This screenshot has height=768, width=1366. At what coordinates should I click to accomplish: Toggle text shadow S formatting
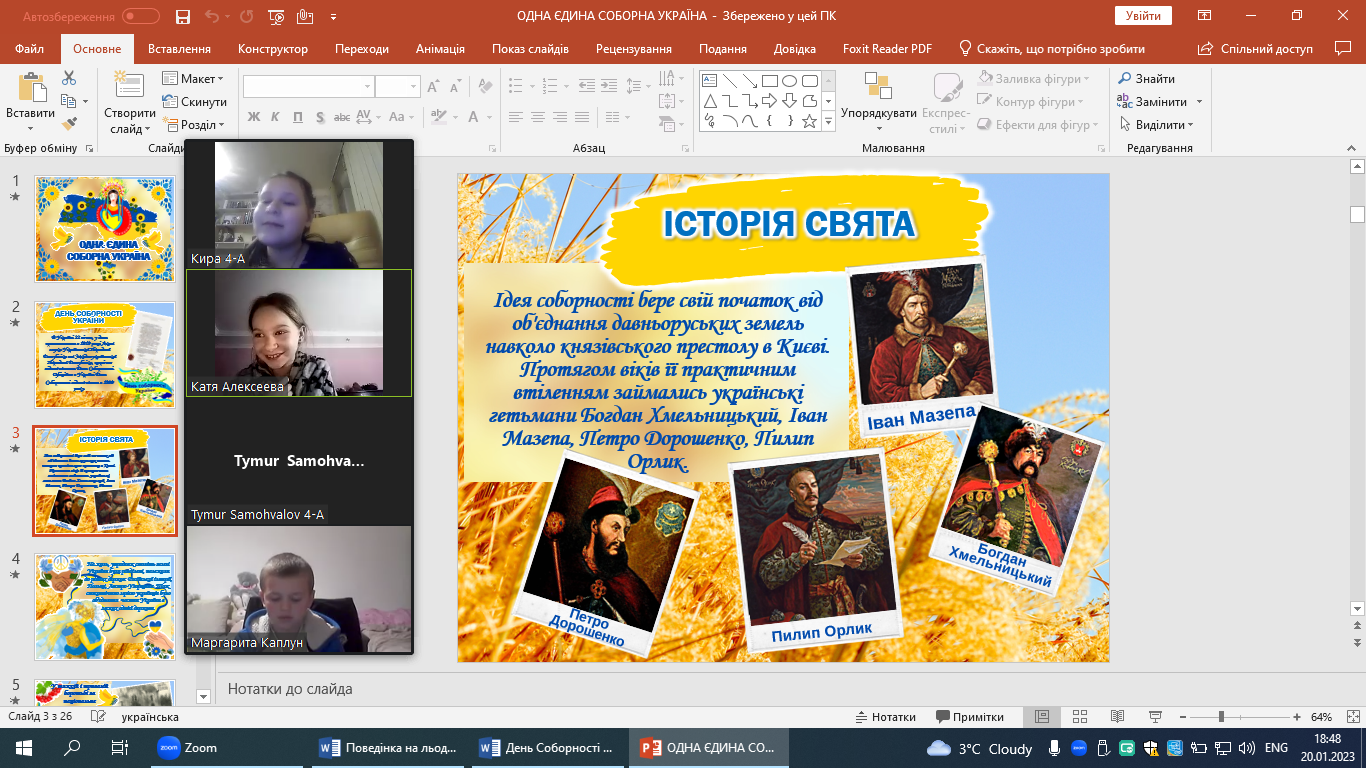pyautogui.click(x=319, y=117)
